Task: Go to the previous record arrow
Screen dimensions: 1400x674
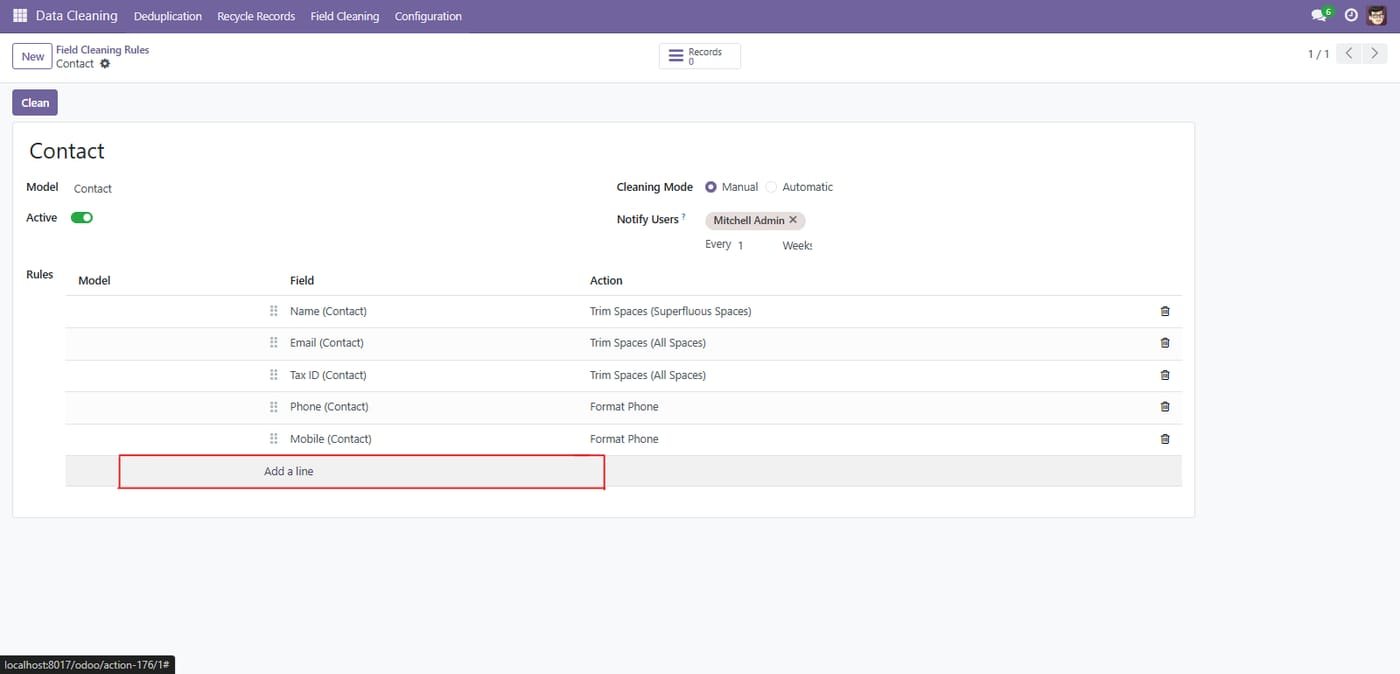Action: pyautogui.click(x=1350, y=54)
